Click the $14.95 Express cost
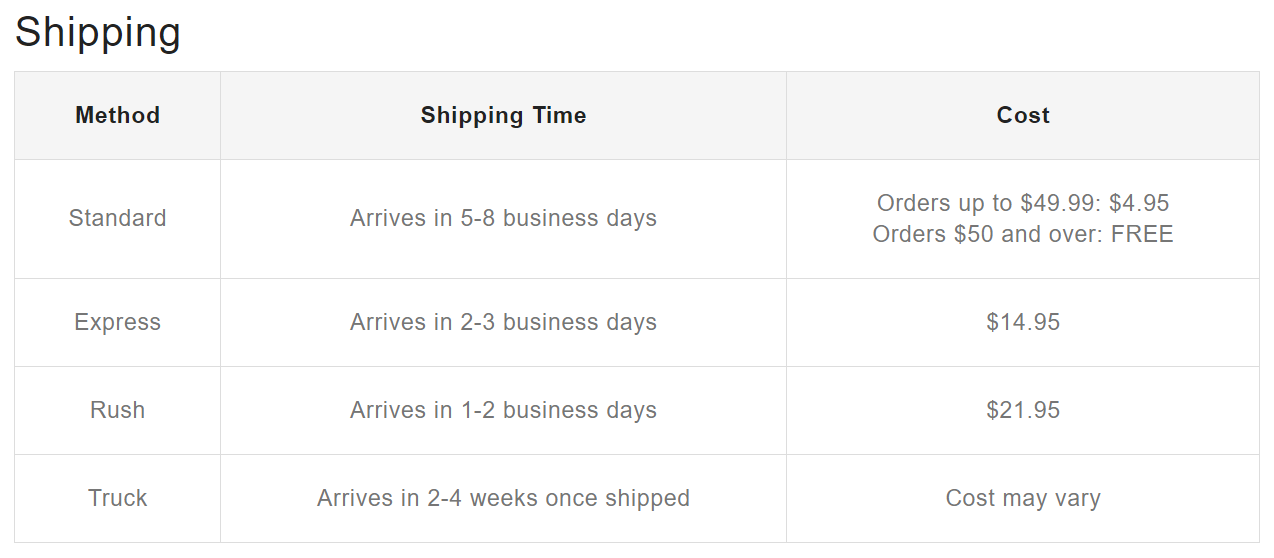This screenshot has height=558, width=1274. (x=1022, y=322)
